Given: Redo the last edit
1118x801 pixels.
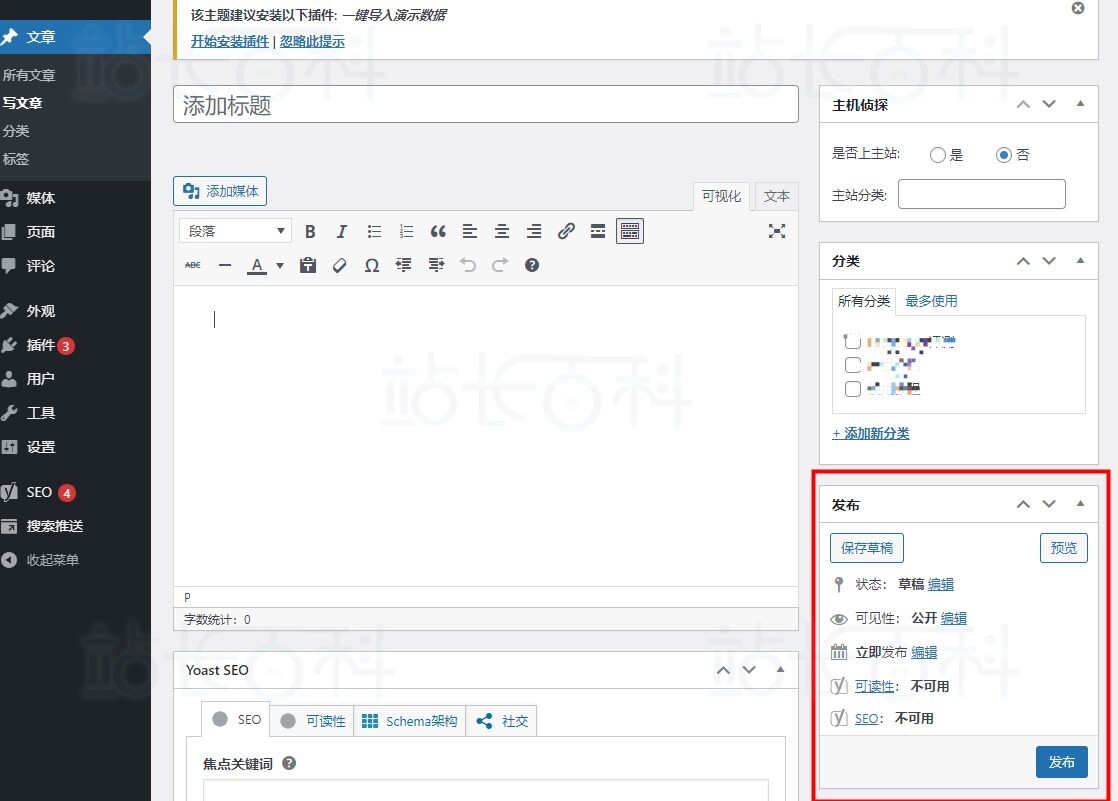Looking at the screenshot, I should (500, 265).
